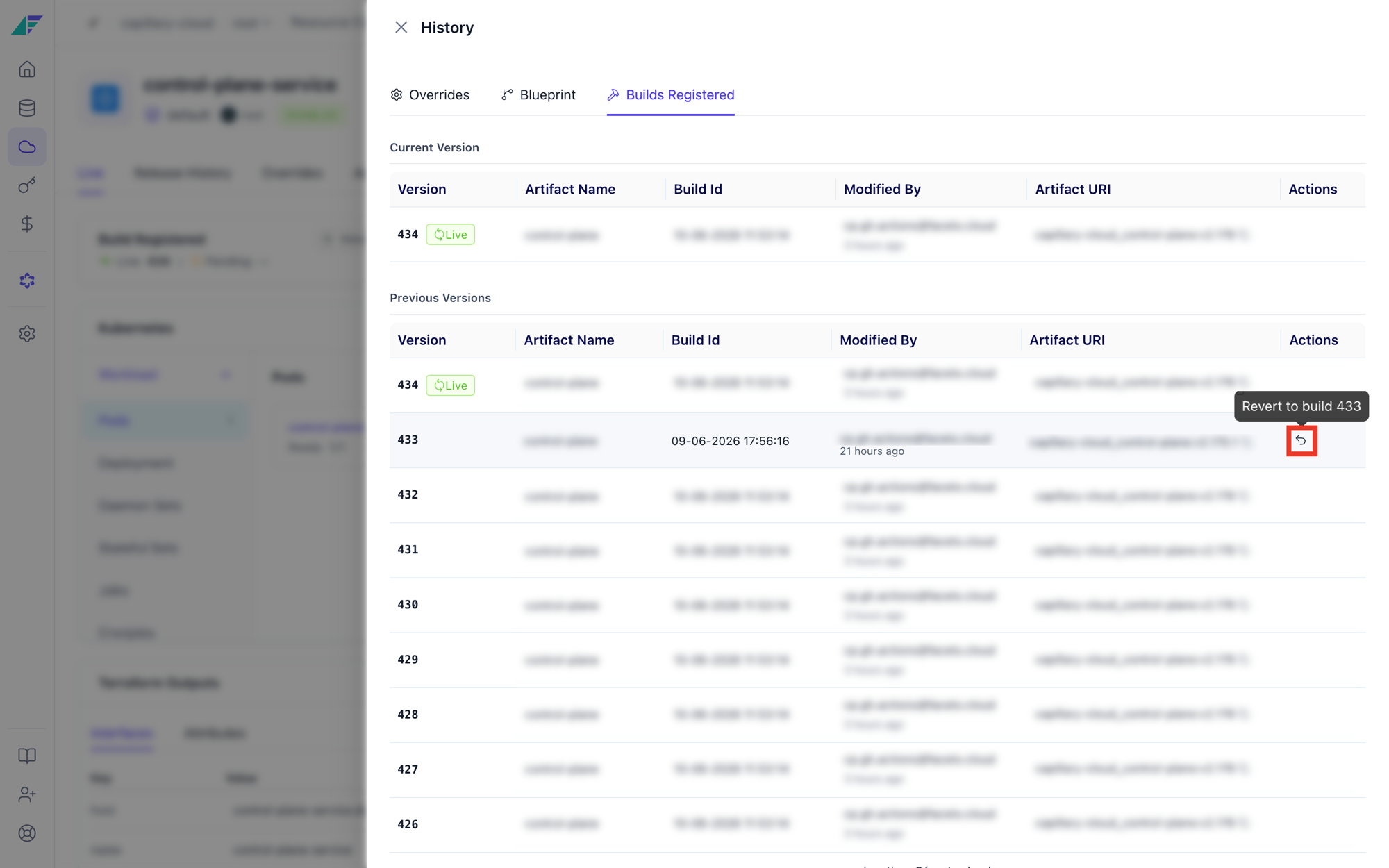This screenshot has height=868, width=1389.
Task: Open the key icon in sidebar
Action: [x=27, y=185]
